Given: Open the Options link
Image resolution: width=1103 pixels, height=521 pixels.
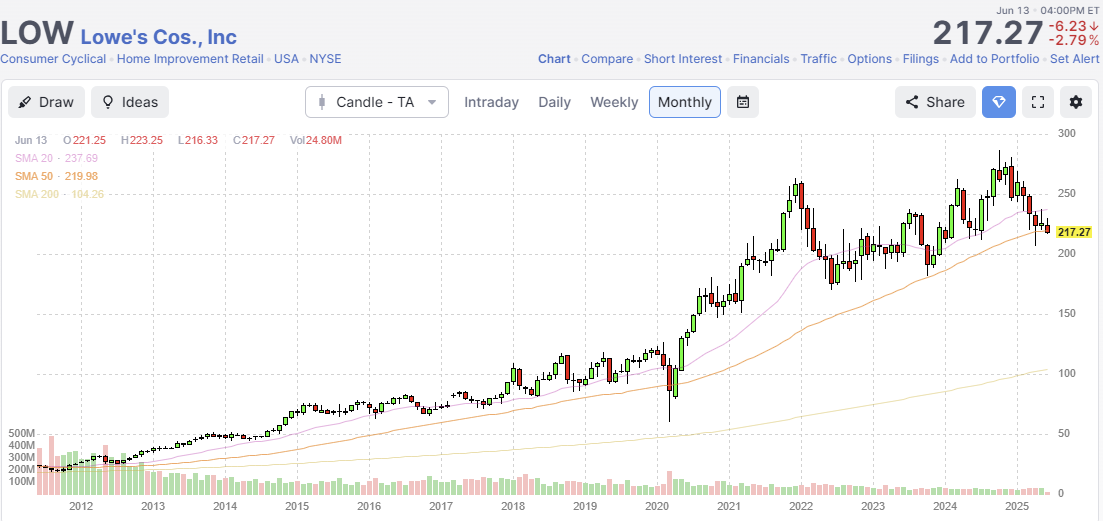Looking at the screenshot, I should click(x=869, y=59).
